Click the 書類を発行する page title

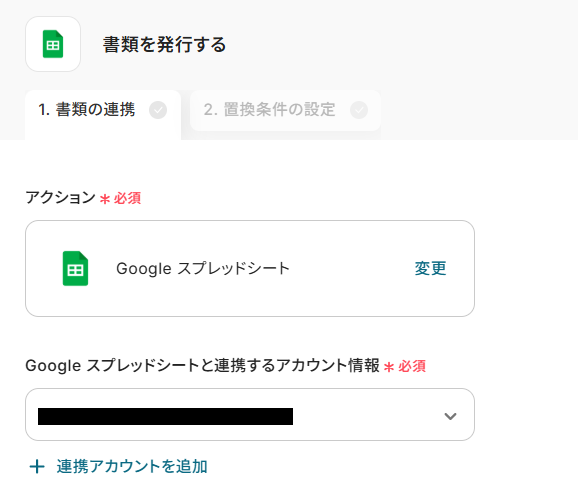point(164,45)
